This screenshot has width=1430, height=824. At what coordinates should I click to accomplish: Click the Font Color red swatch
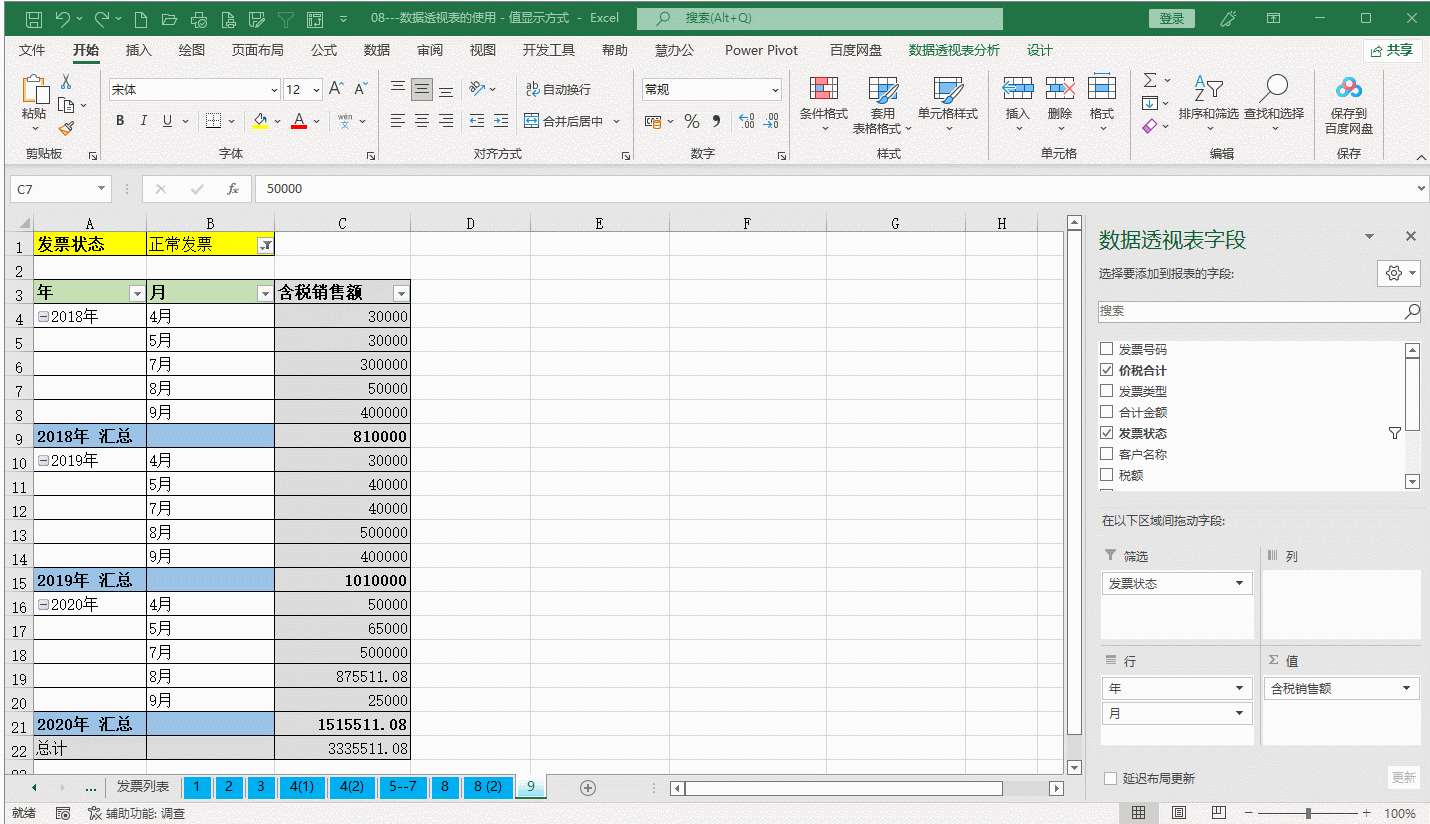(299, 121)
